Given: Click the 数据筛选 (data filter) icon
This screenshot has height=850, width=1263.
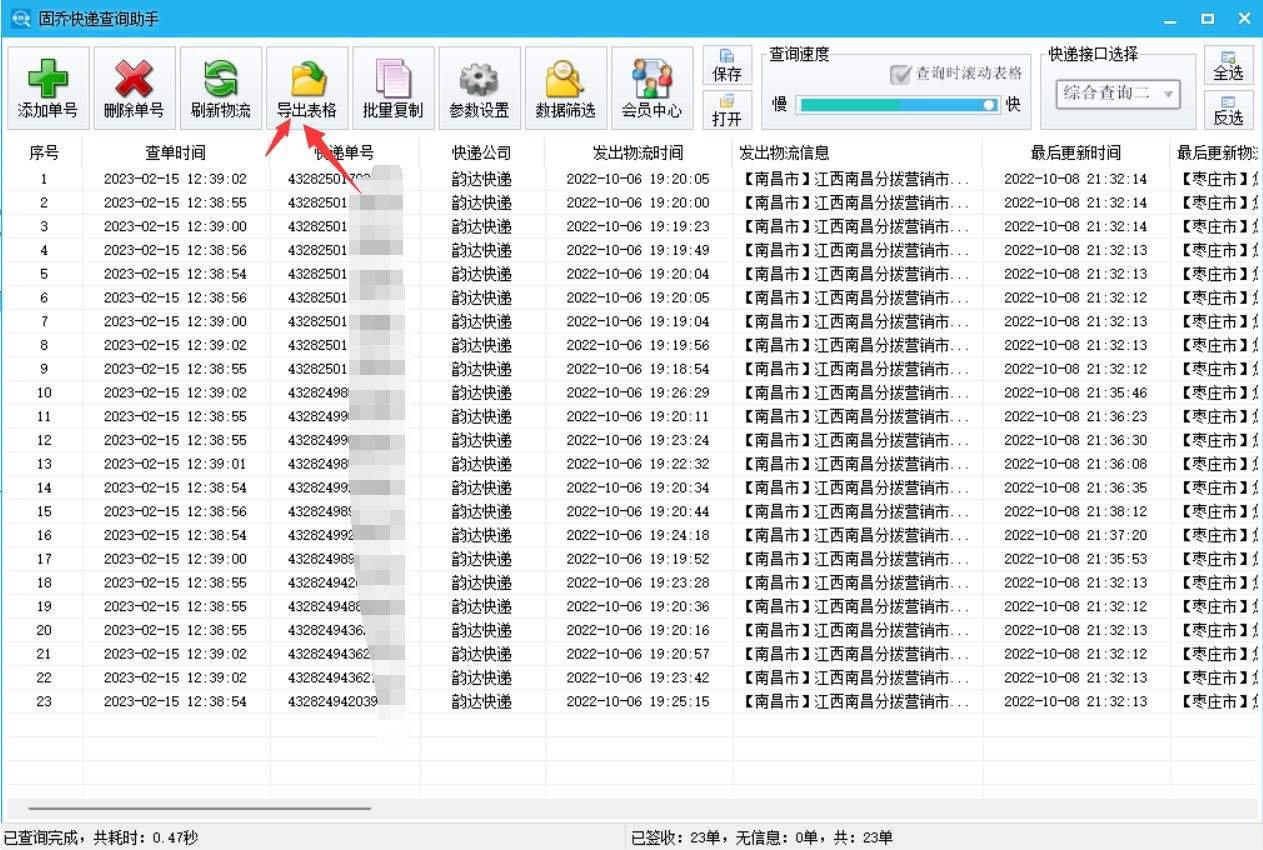Looking at the screenshot, I should [565, 88].
